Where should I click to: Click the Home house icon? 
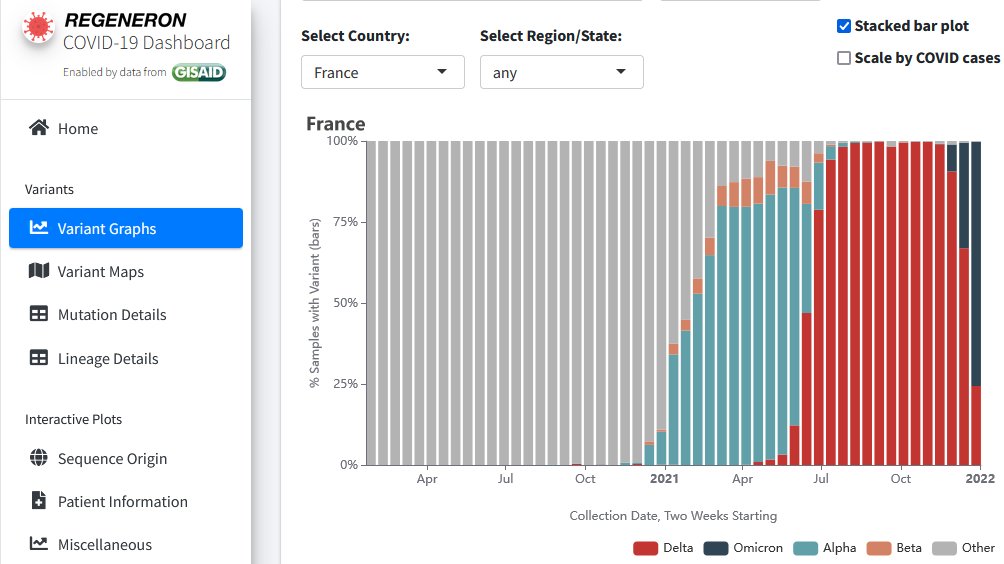39,128
